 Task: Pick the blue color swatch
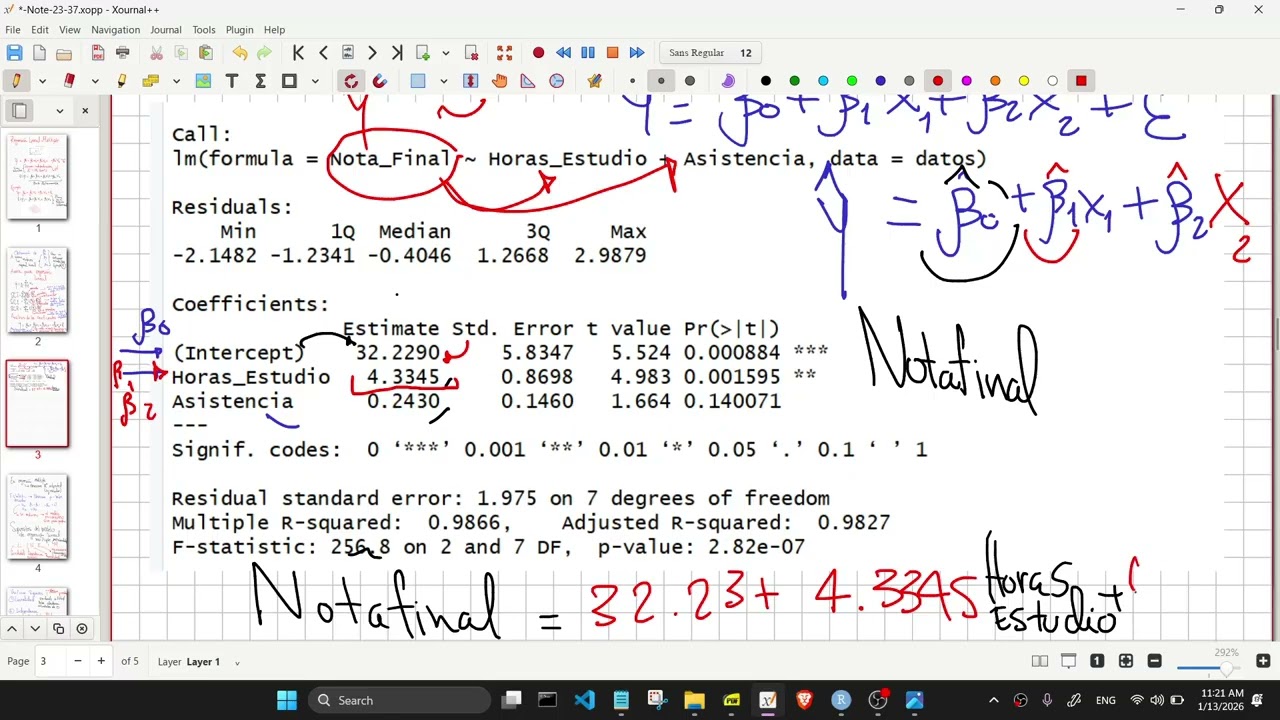coord(880,81)
